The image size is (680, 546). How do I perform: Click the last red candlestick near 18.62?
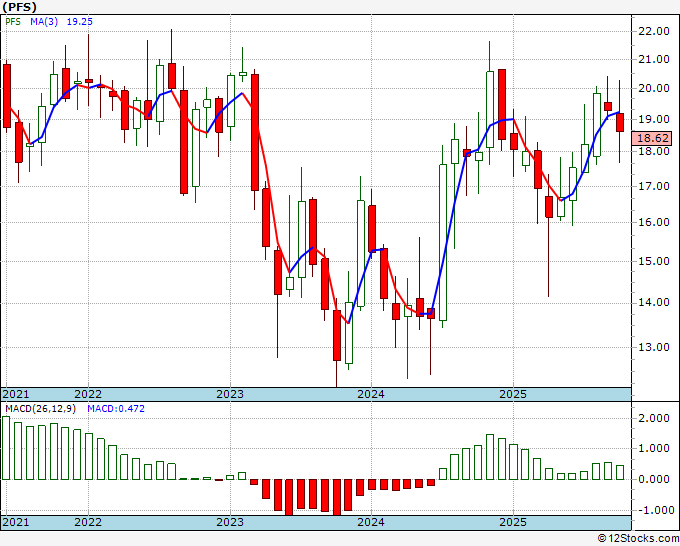[620, 122]
